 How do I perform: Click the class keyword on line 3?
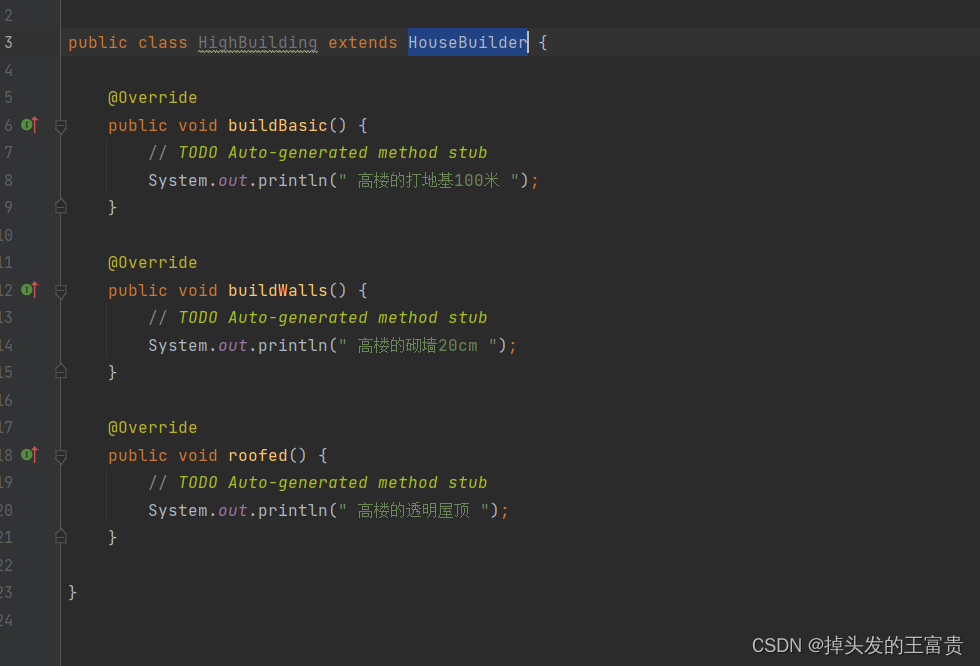coord(162,42)
